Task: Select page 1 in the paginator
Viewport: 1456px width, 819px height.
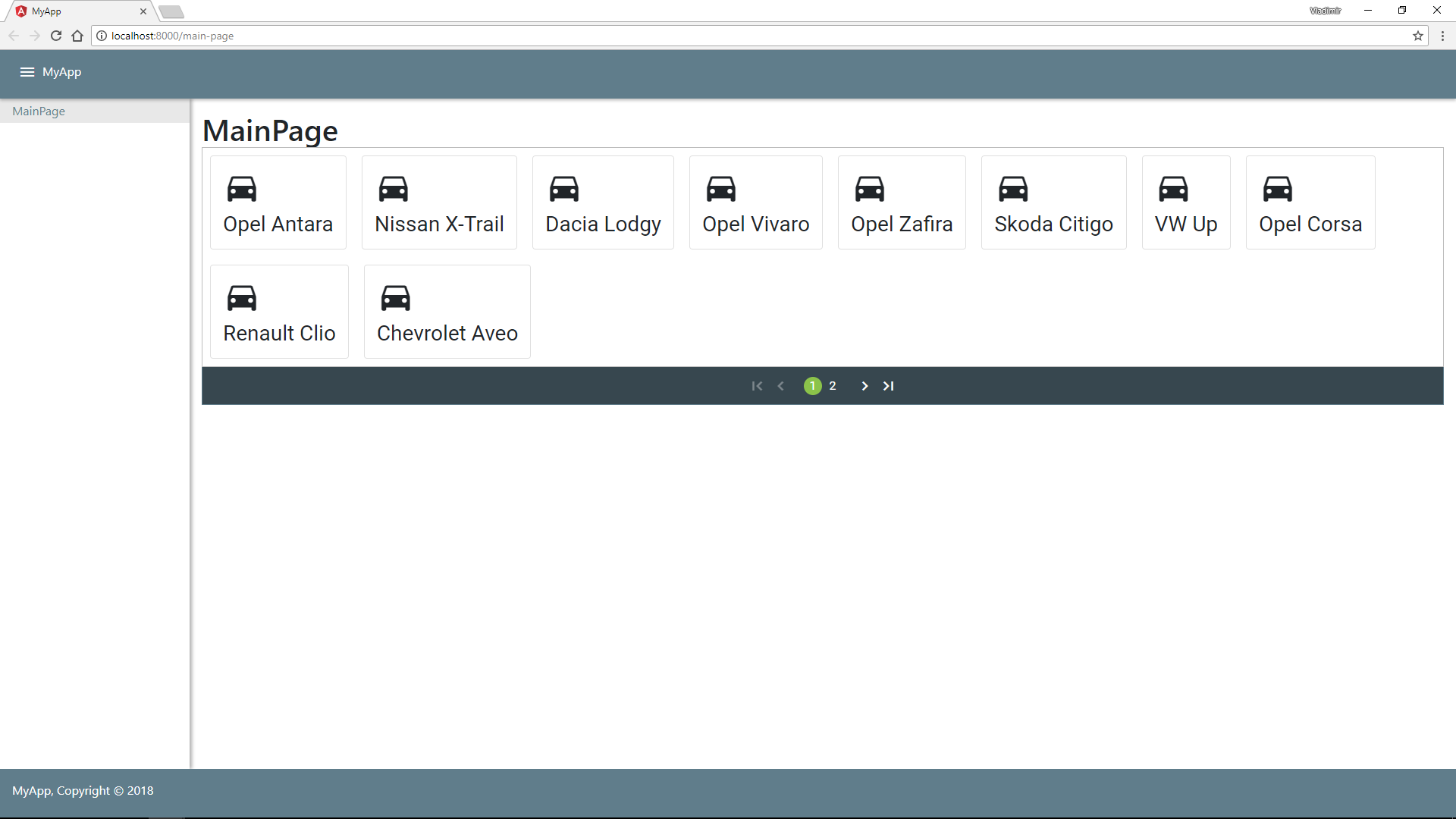Action: tap(812, 386)
